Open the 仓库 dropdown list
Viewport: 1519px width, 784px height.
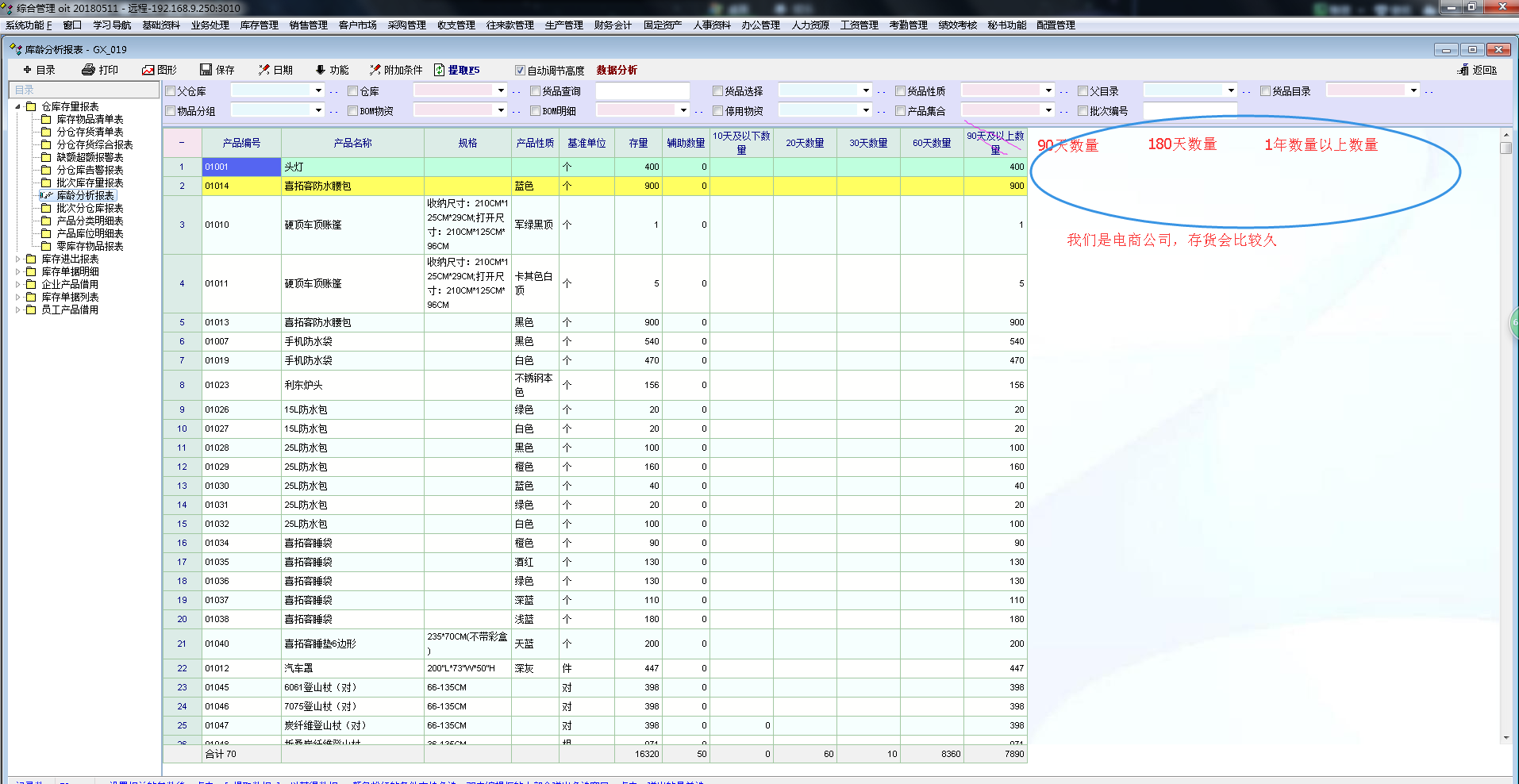pyautogui.click(x=501, y=90)
